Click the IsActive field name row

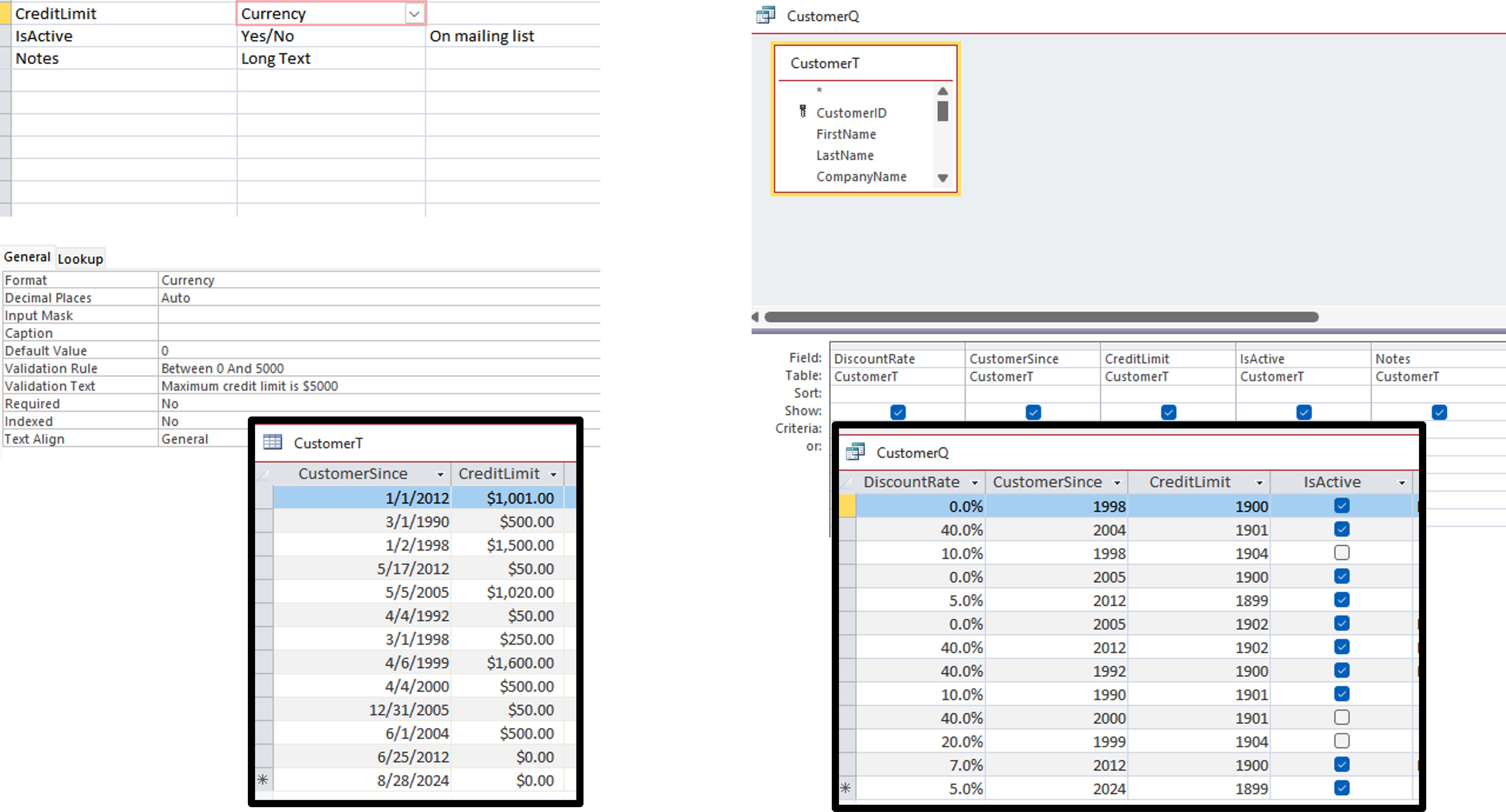tap(44, 36)
